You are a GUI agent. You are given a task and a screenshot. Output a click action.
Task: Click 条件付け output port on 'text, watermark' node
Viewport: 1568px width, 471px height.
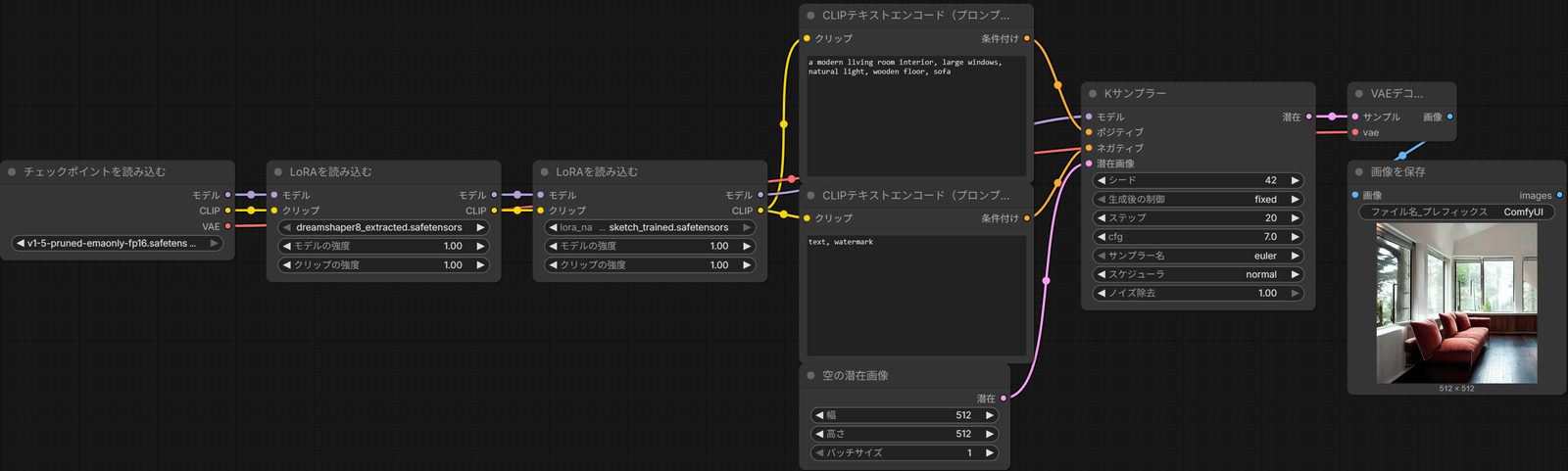[1027, 218]
